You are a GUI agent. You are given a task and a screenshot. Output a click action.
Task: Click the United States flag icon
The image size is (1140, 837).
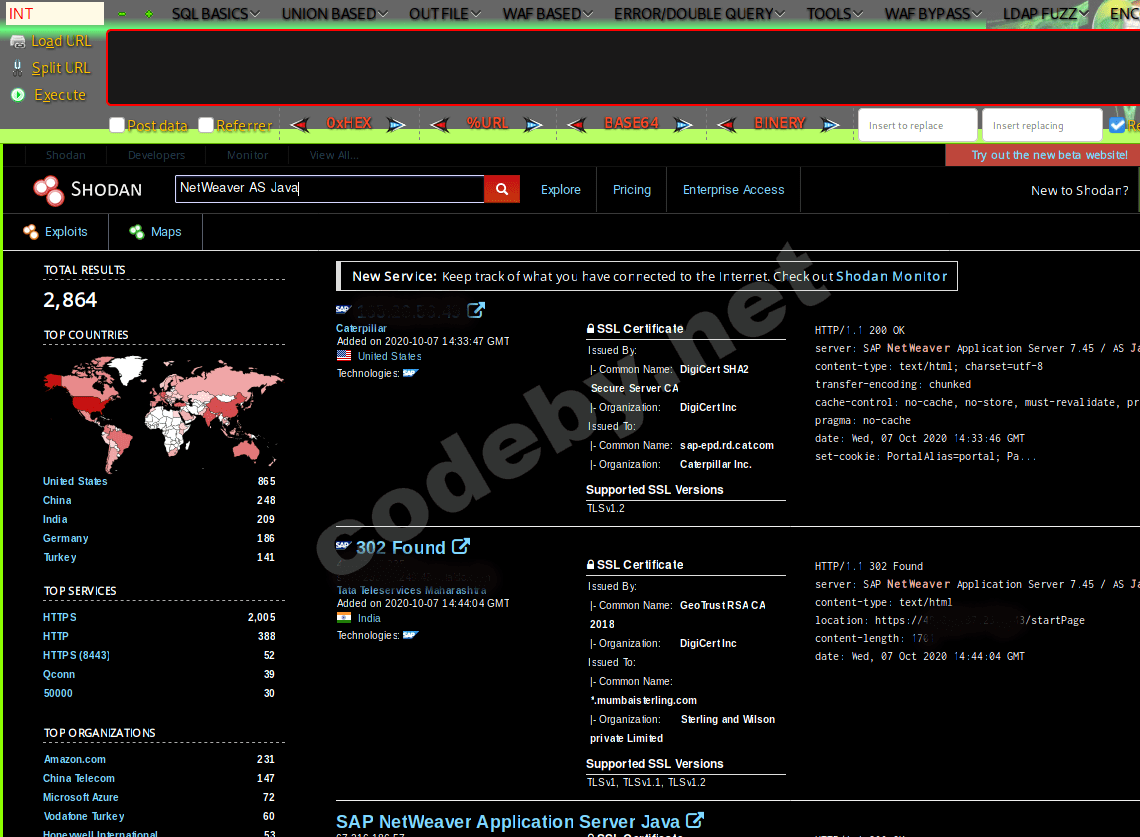pos(344,356)
